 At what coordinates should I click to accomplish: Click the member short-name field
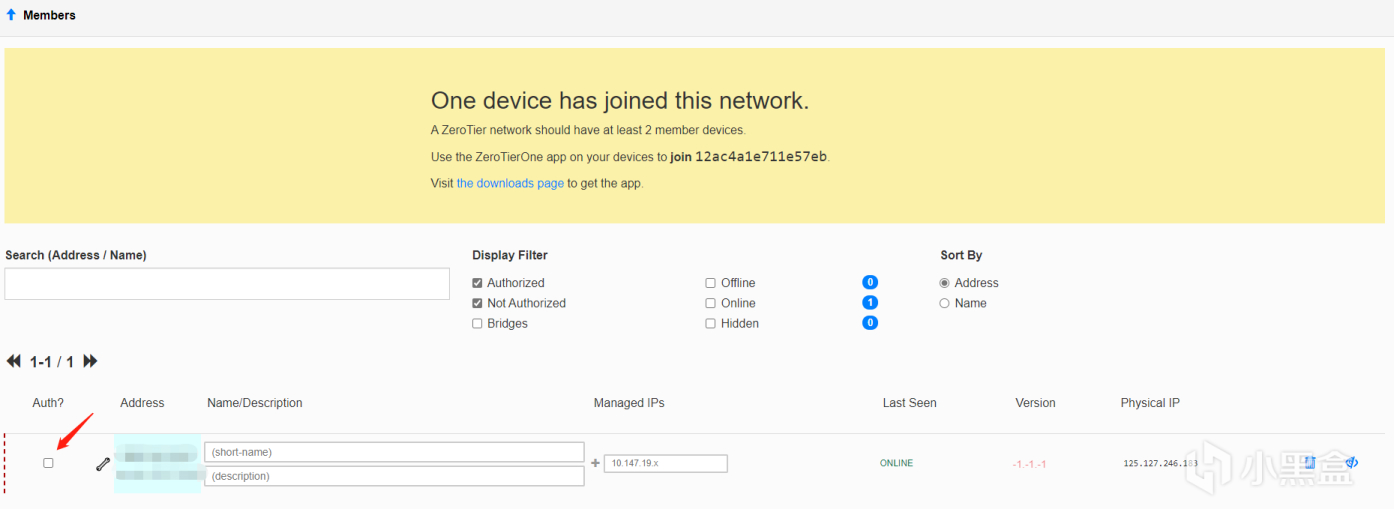pos(394,452)
